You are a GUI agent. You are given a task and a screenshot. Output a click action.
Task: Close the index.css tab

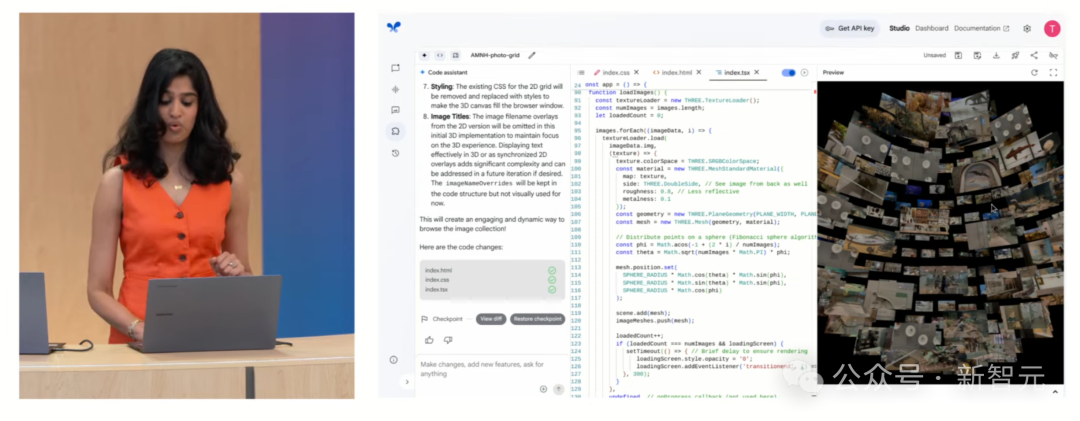[636, 72]
